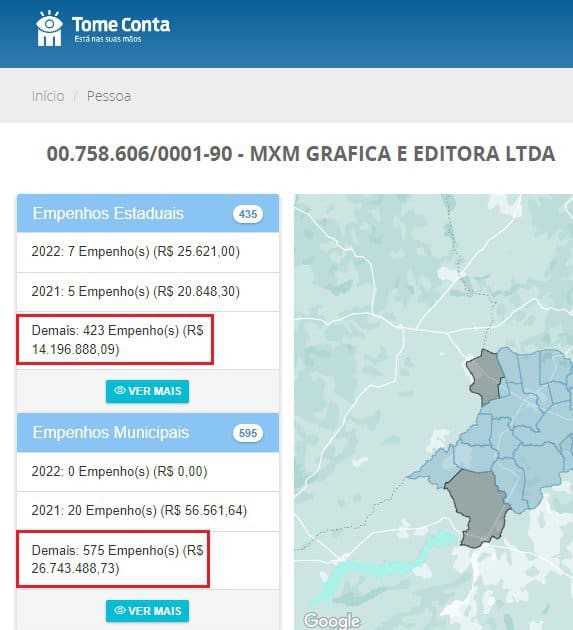
Task: Click the 595 badge on Empenhos Municipais
Action: (248, 433)
